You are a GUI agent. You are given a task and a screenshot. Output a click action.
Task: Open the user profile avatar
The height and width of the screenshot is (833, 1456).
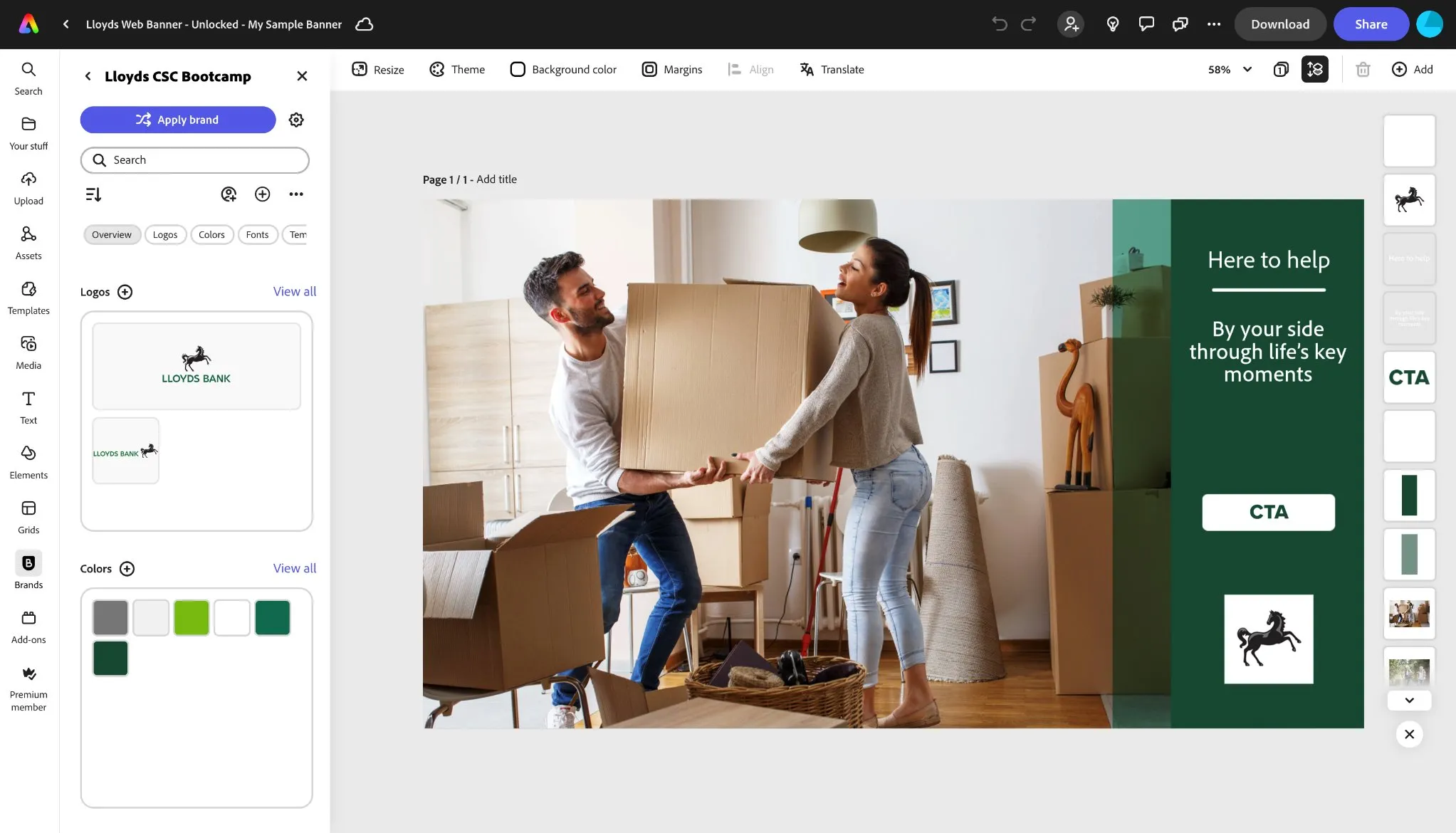1430,24
